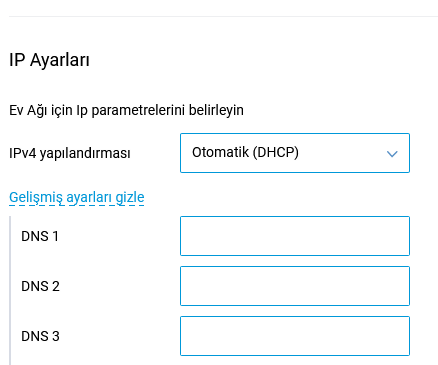Image resolution: width=438 pixels, height=365 pixels.
Task: Click the chevron arrow in the DHCP combo box
Action: [x=392, y=154]
